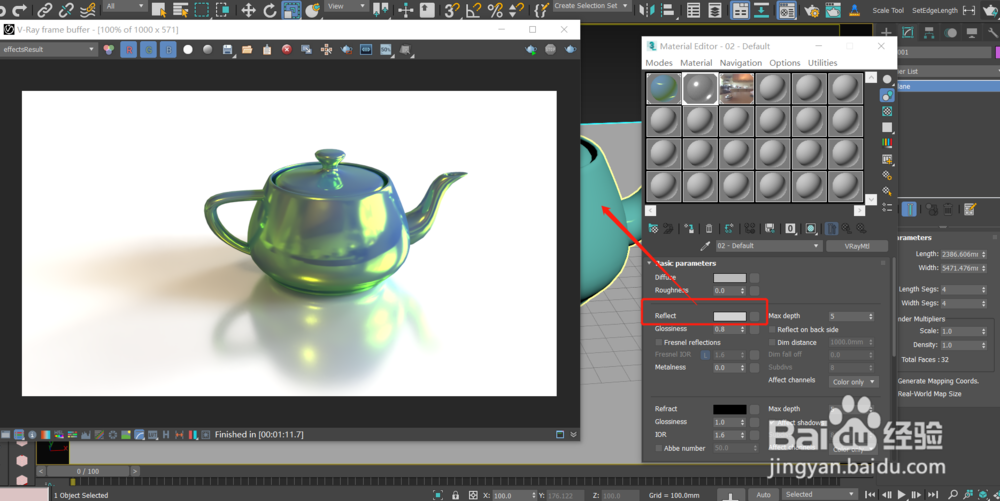The image size is (1000, 501).
Task: Open the Affect channels Color only dropdown
Action: click(854, 382)
